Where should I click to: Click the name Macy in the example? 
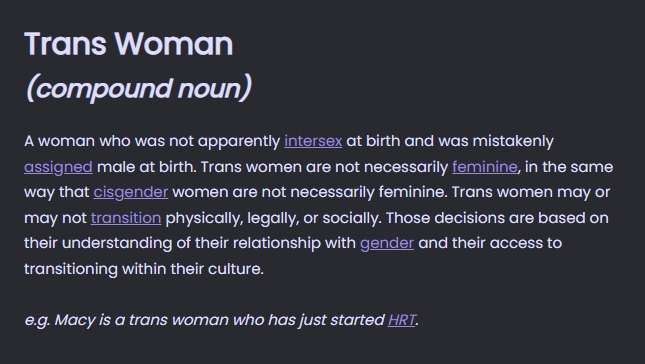click(x=75, y=320)
